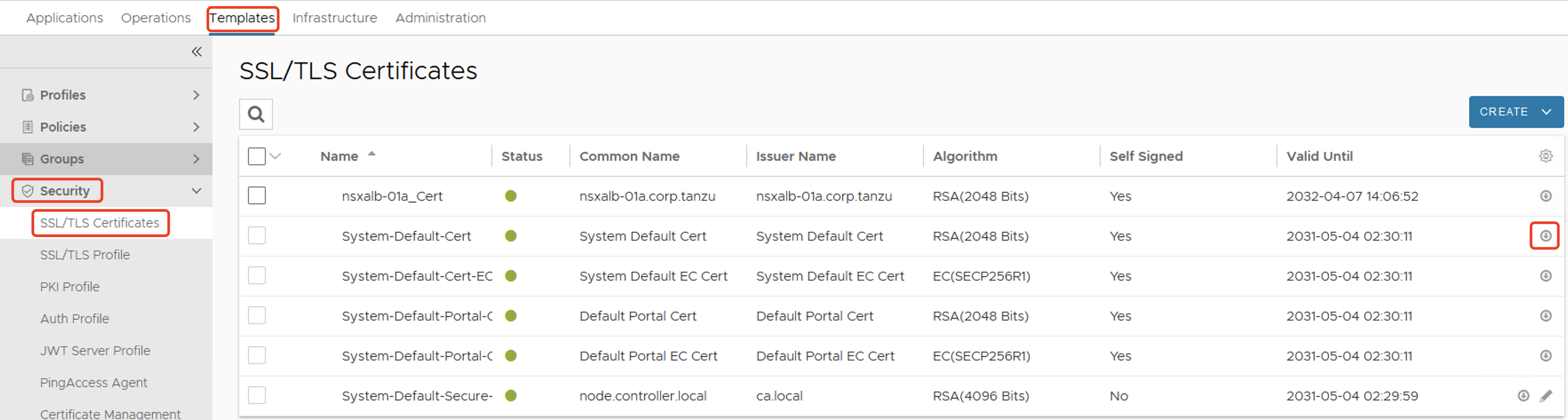This screenshot has width=1568, height=420.
Task: Select all certificates using header checkbox
Action: coord(256,156)
